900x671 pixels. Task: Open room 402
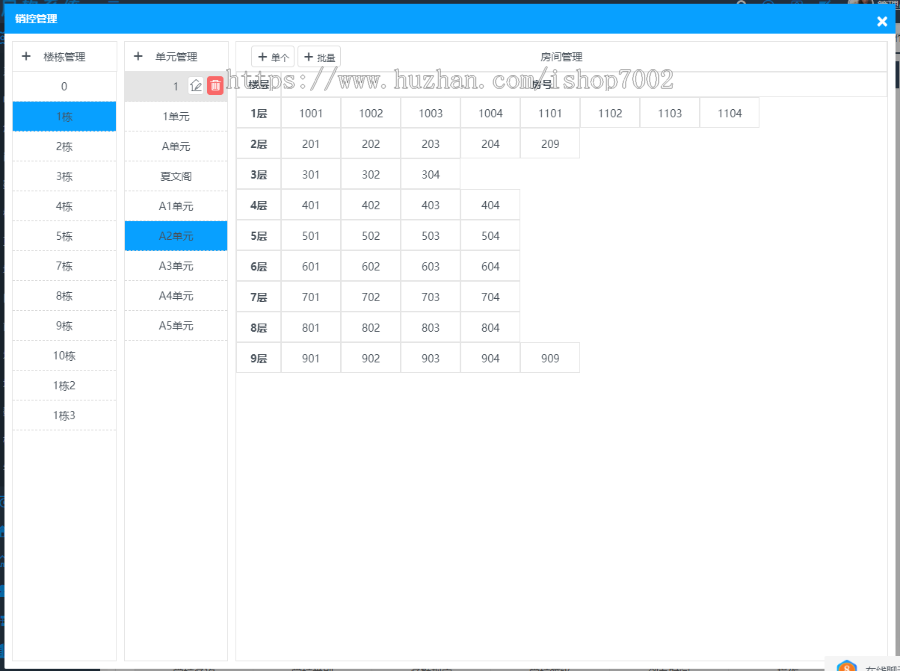(371, 205)
